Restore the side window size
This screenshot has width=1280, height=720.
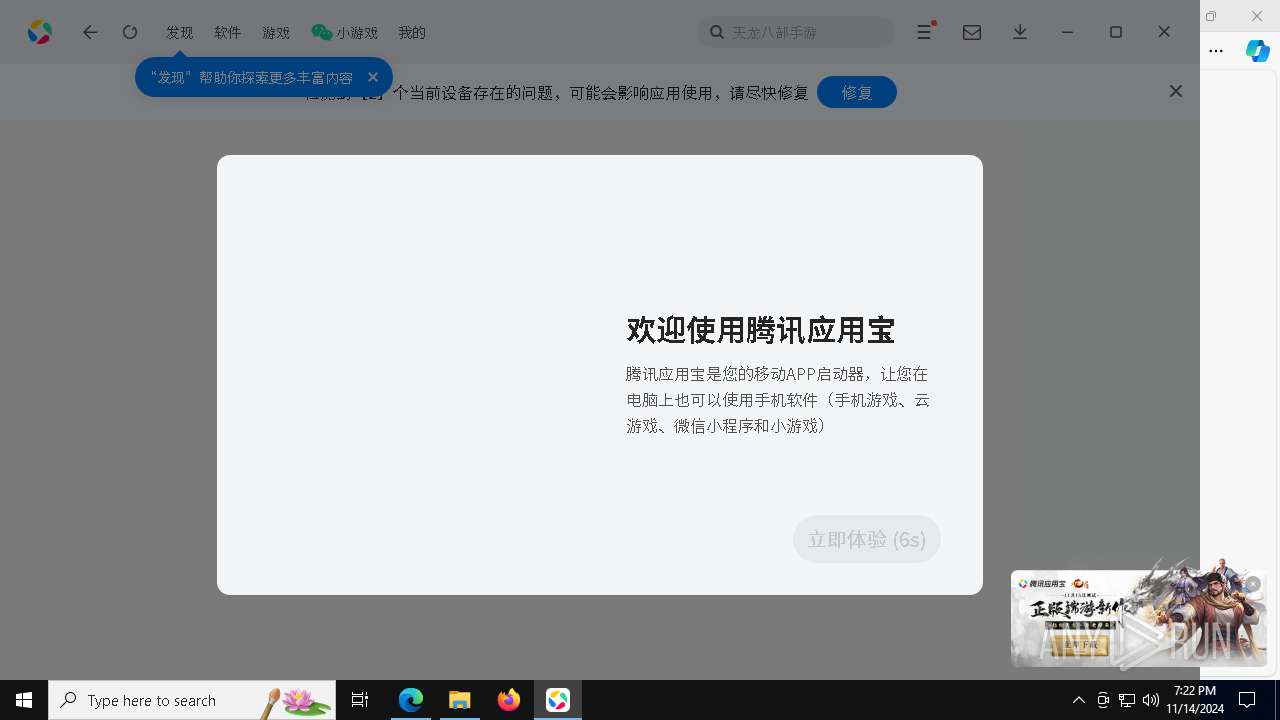(x=1211, y=16)
